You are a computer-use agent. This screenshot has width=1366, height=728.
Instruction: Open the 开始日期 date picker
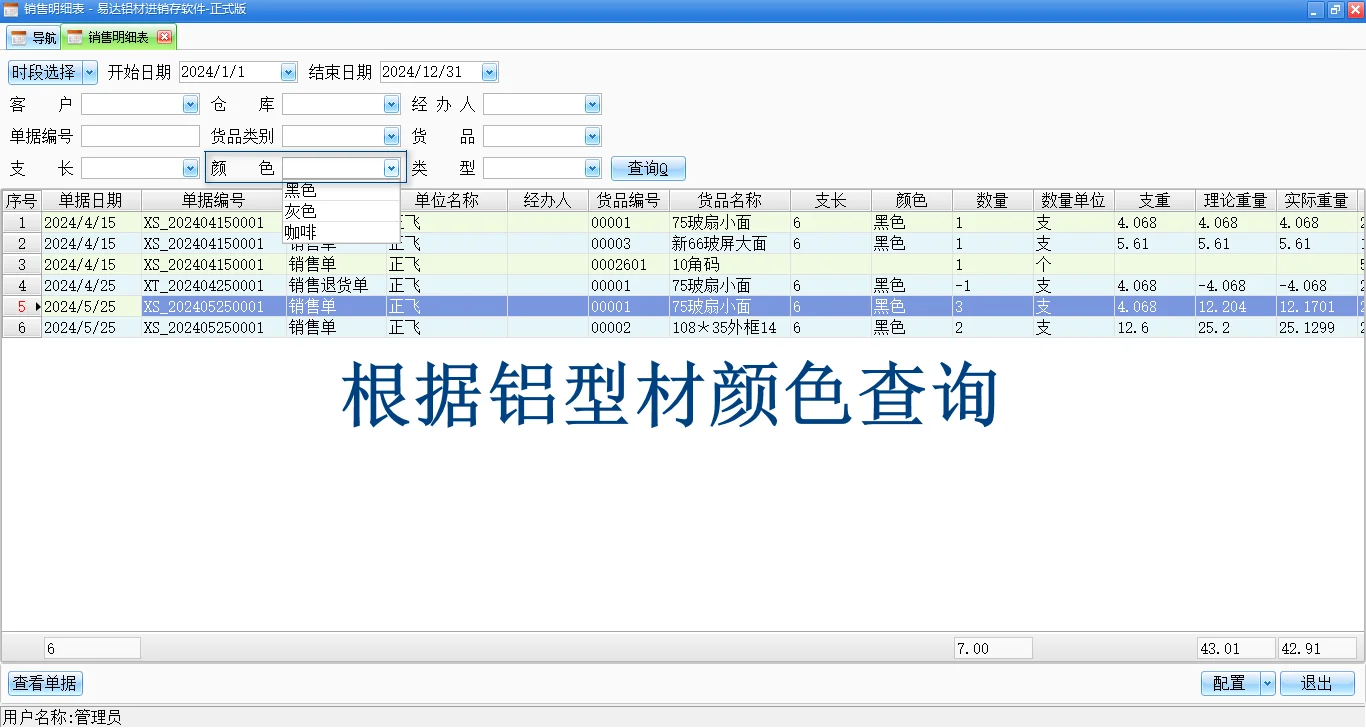click(288, 71)
